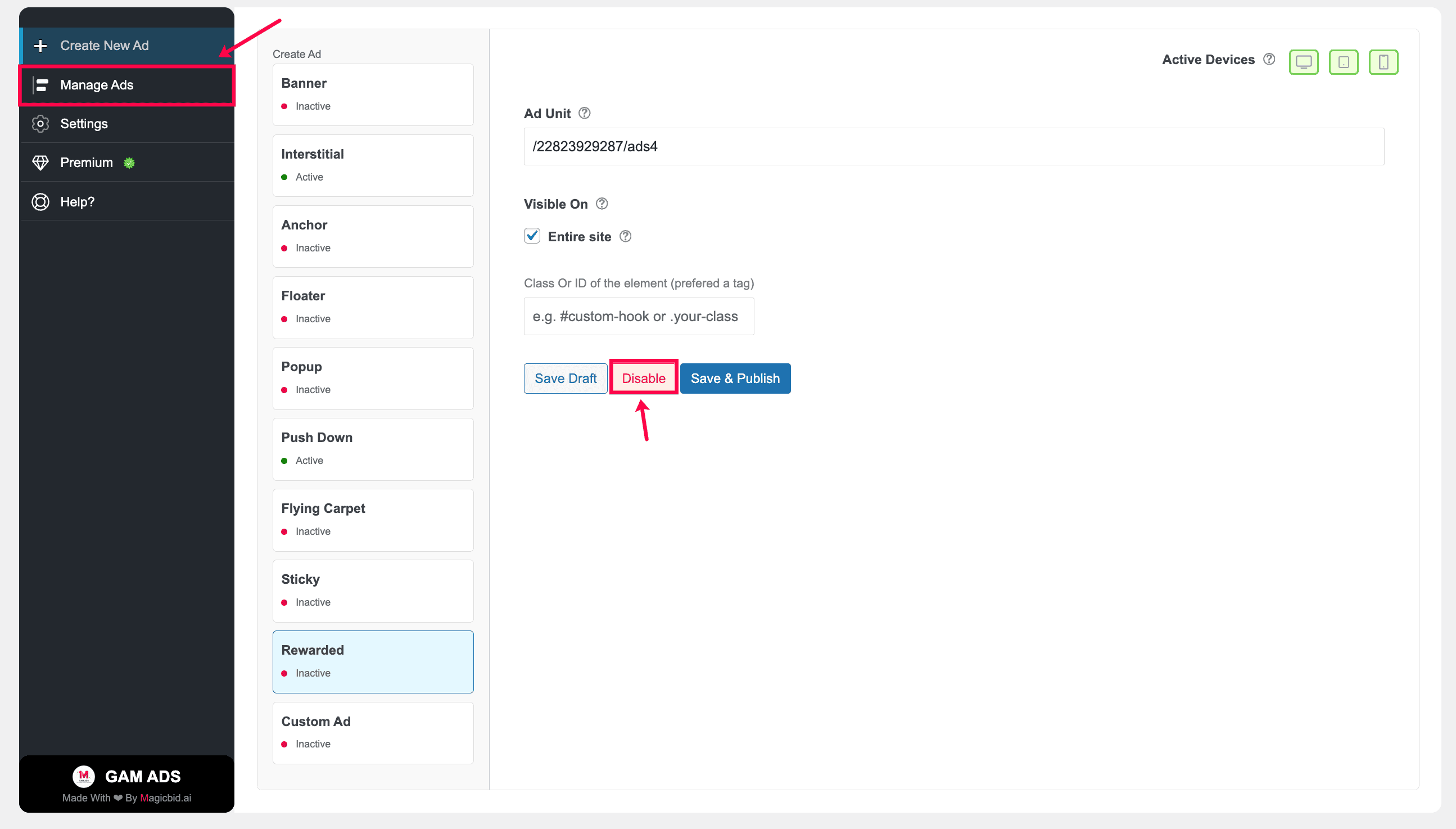Go to the Settings menu item
The image size is (1456, 829).
[128, 124]
